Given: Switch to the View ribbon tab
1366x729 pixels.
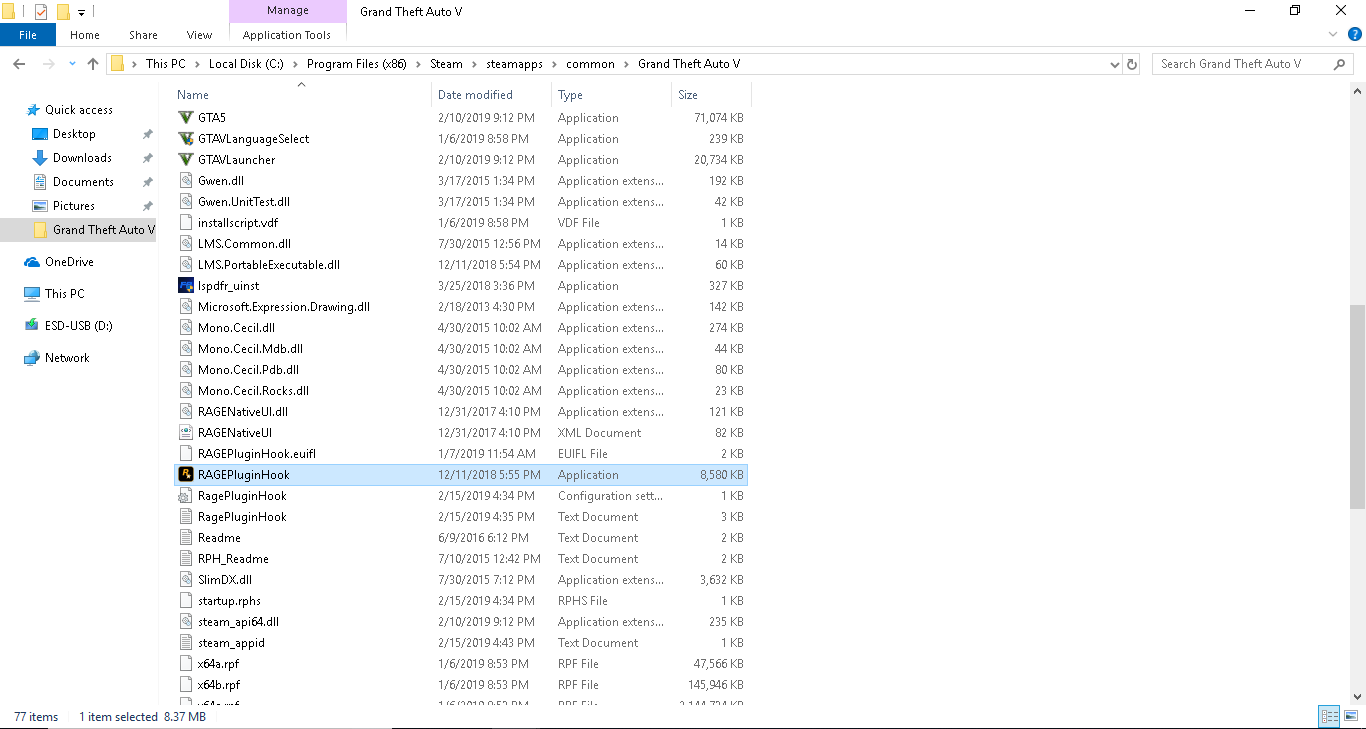Looking at the screenshot, I should [199, 35].
